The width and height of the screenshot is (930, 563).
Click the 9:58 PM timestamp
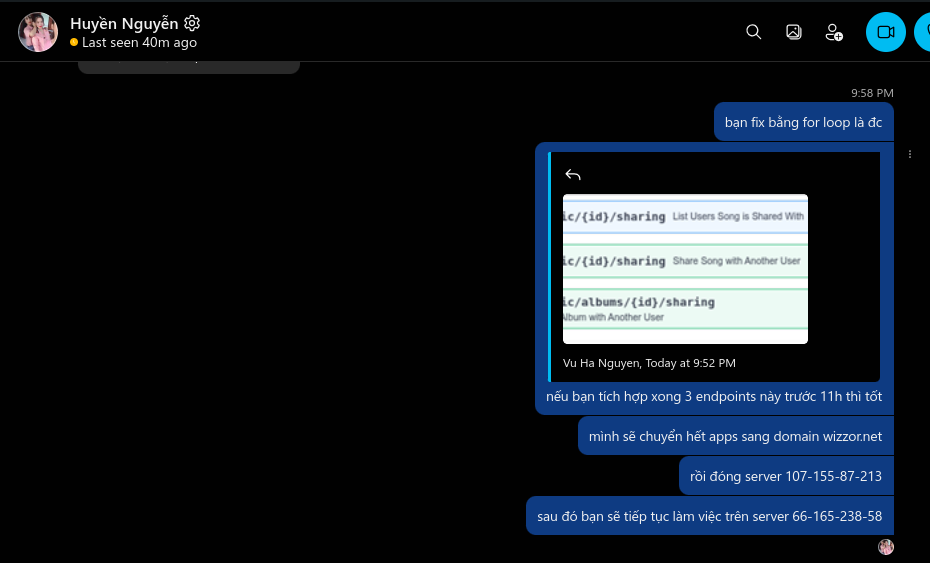coord(872,93)
